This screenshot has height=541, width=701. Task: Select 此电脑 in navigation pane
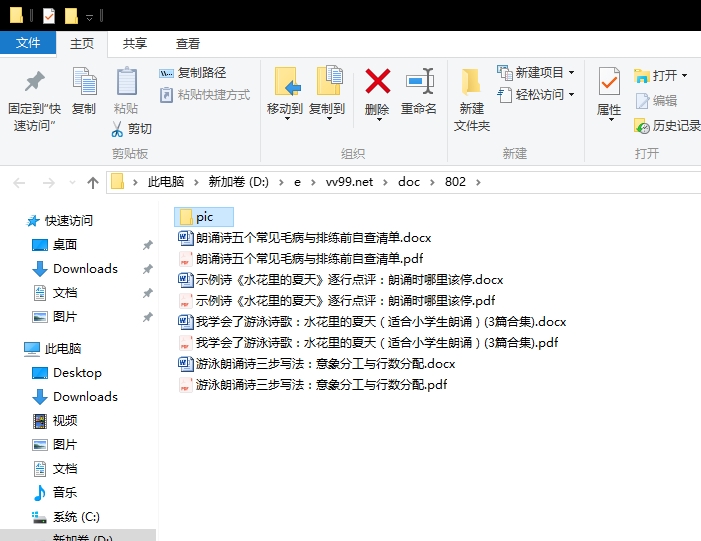pos(52,349)
